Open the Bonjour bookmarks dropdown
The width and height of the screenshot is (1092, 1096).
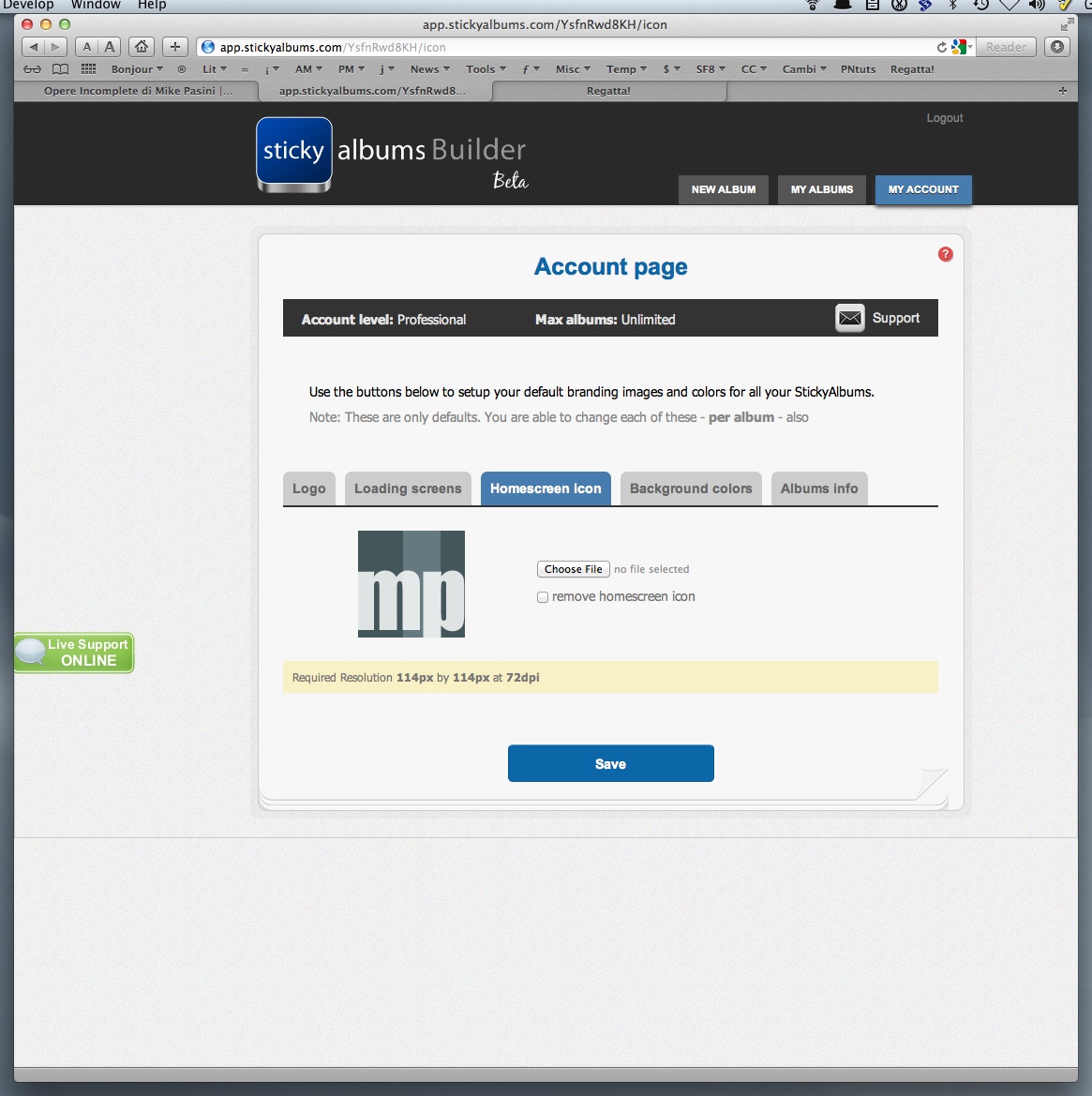click(x=137, y=69)
